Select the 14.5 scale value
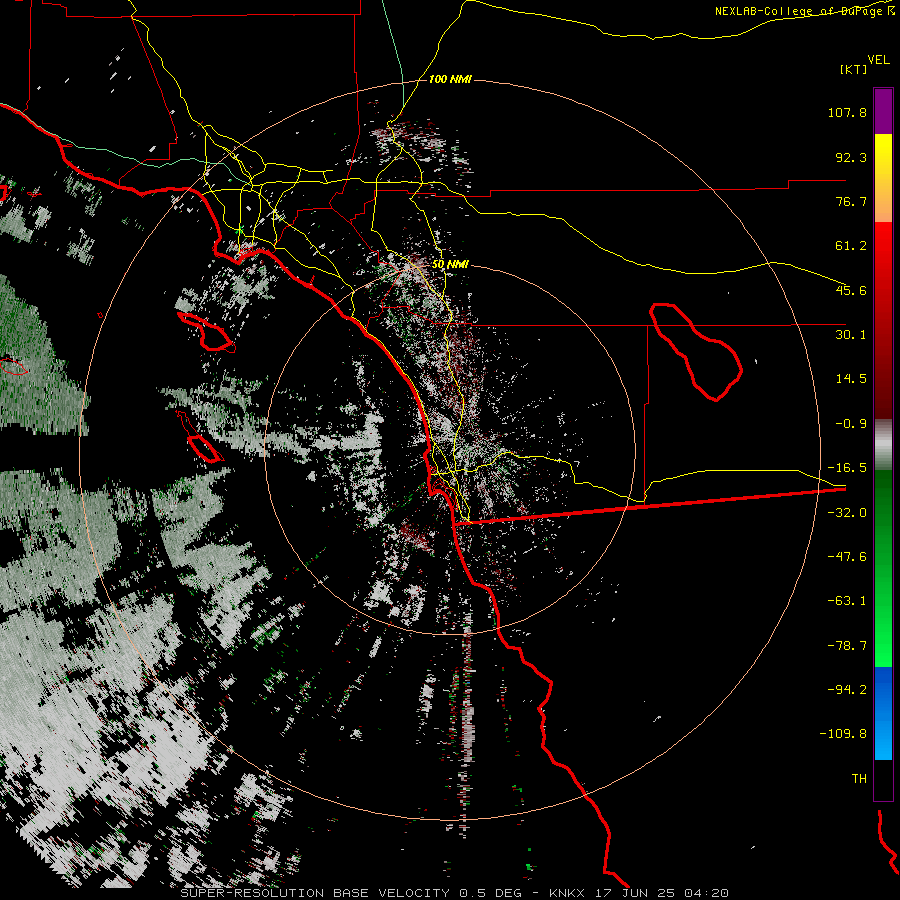 tap(851, 379)
